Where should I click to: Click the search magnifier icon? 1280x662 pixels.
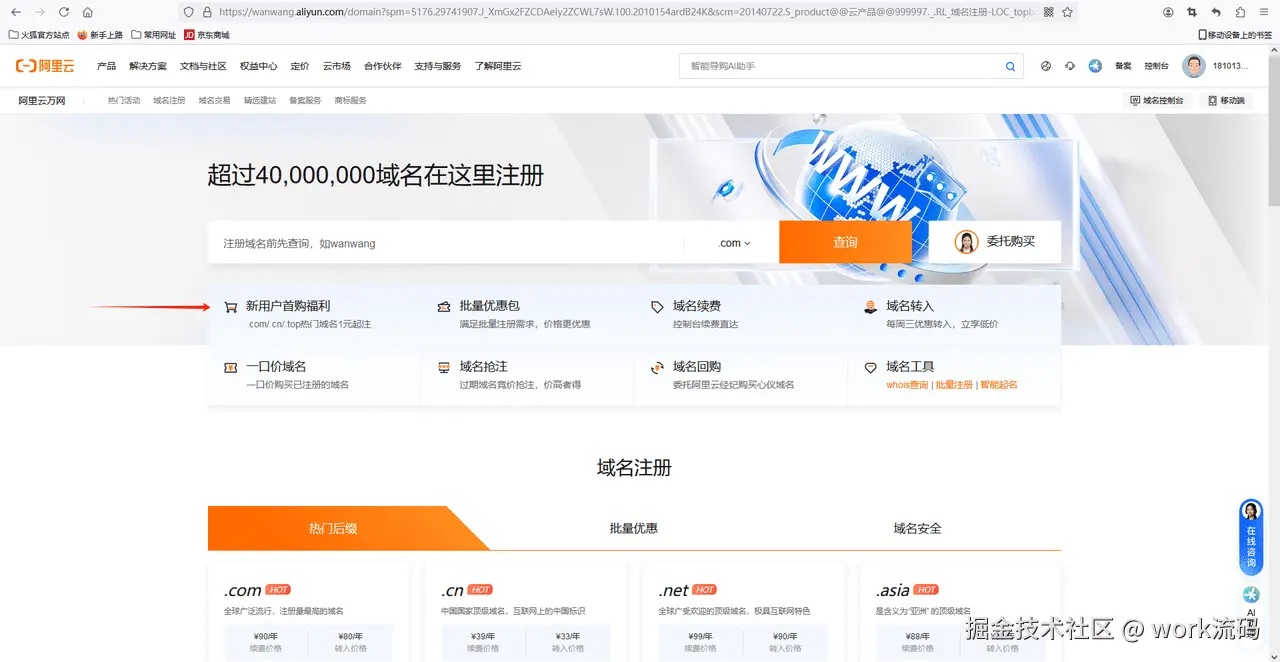coord(1010,67)
